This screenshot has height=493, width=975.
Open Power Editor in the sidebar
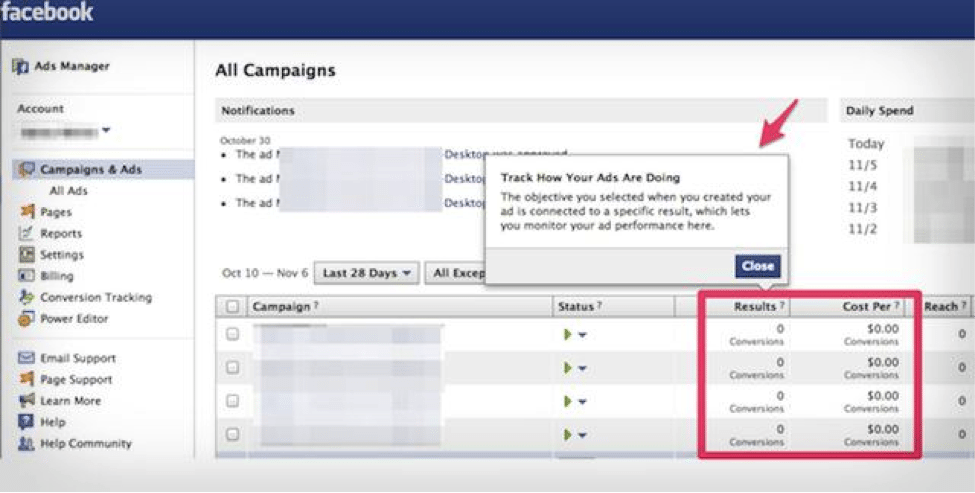click(74, 318)
